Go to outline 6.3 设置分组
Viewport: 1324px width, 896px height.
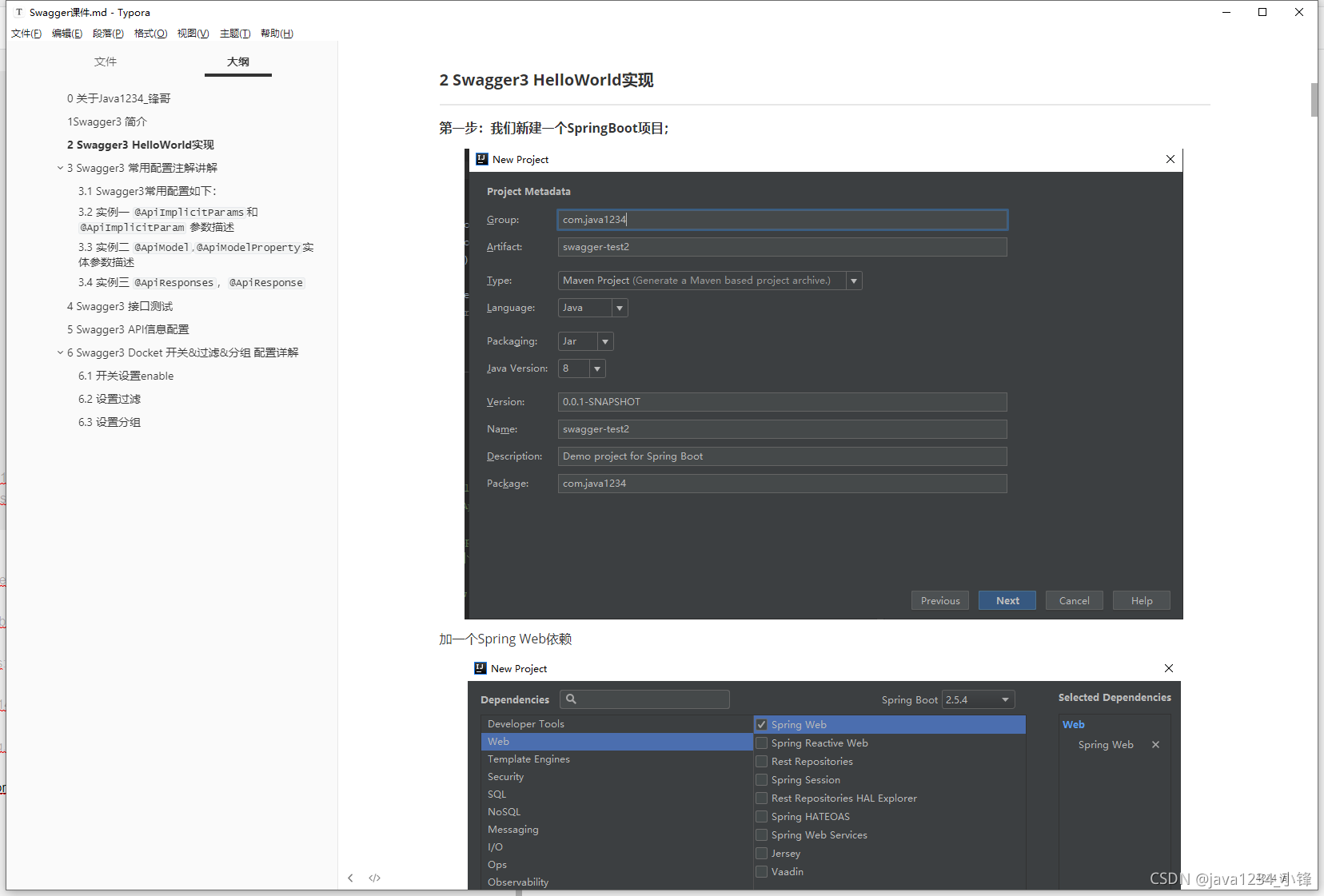pos(110,422)
